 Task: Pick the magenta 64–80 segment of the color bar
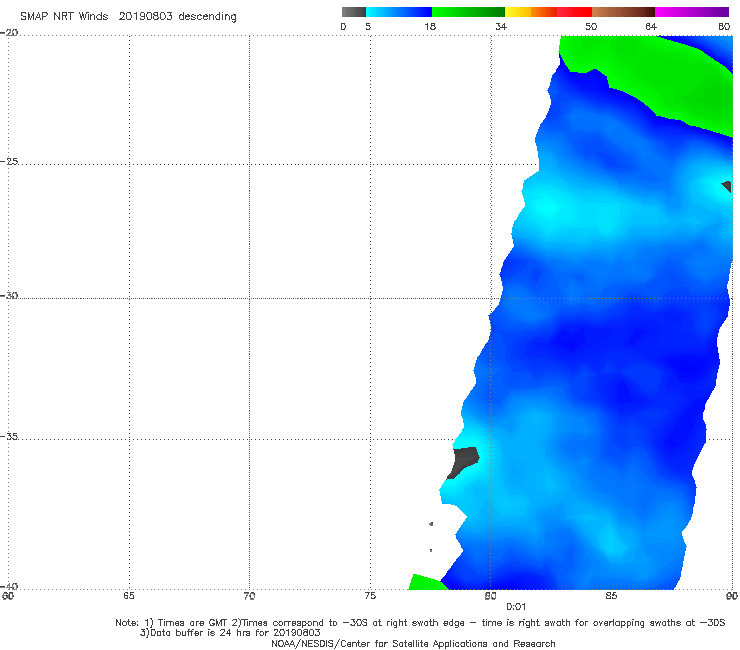click(692, 12)
